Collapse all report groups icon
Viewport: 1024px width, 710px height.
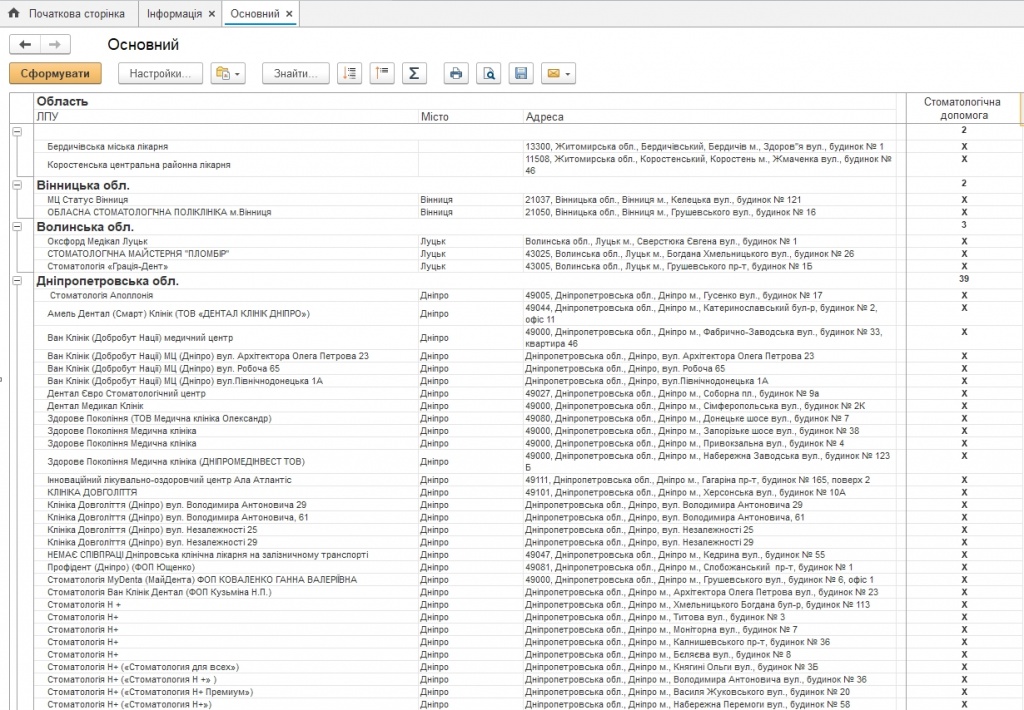[381, 73]
